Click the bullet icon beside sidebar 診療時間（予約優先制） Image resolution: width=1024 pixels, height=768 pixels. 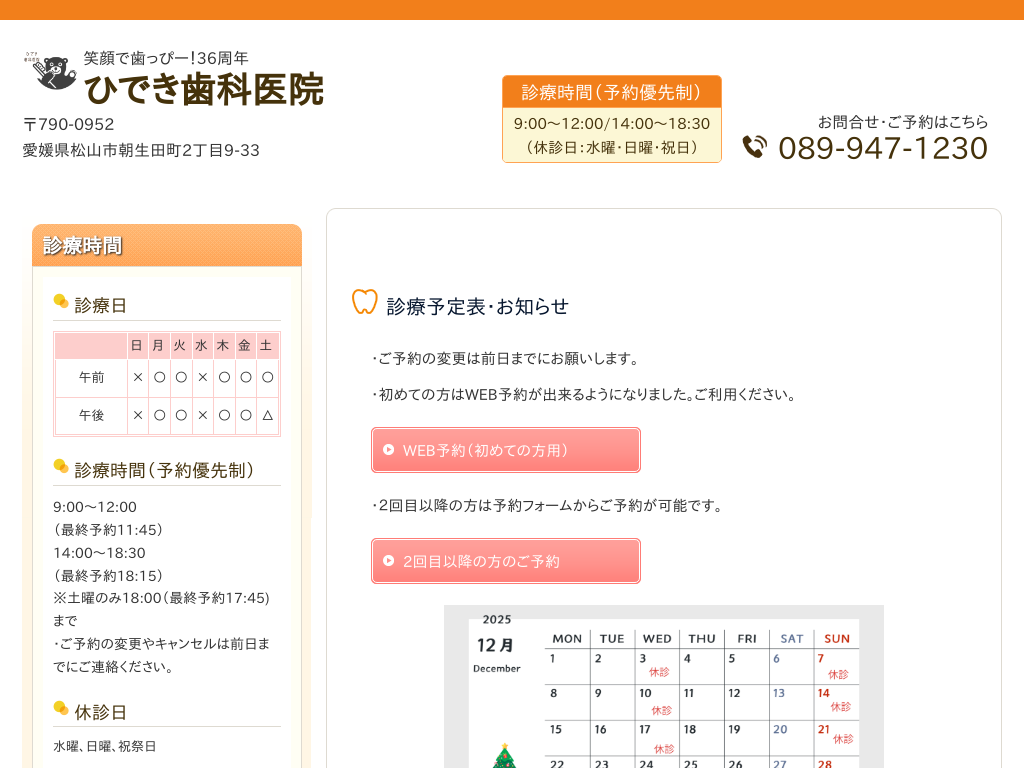(61, 466)
